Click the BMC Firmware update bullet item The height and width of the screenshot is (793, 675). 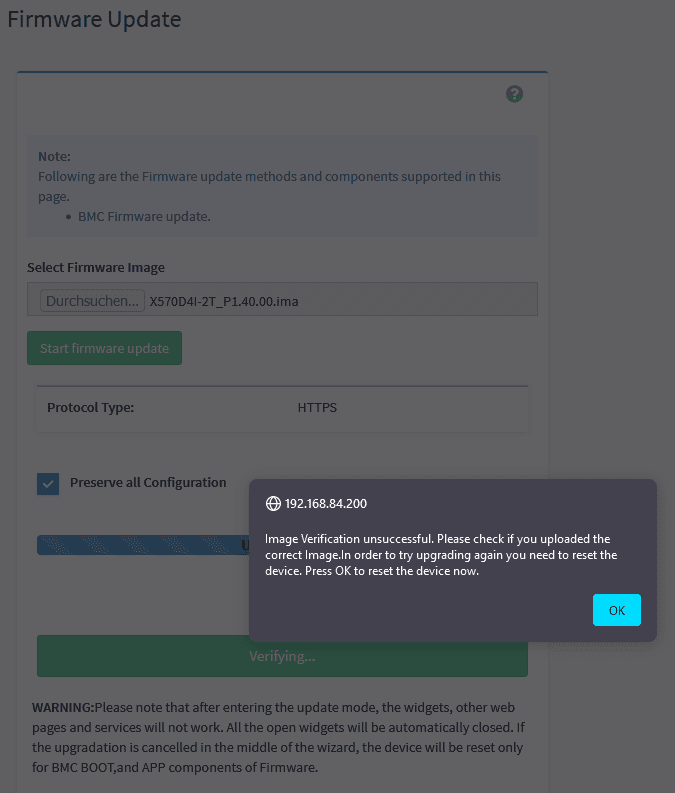click(144, 216)
